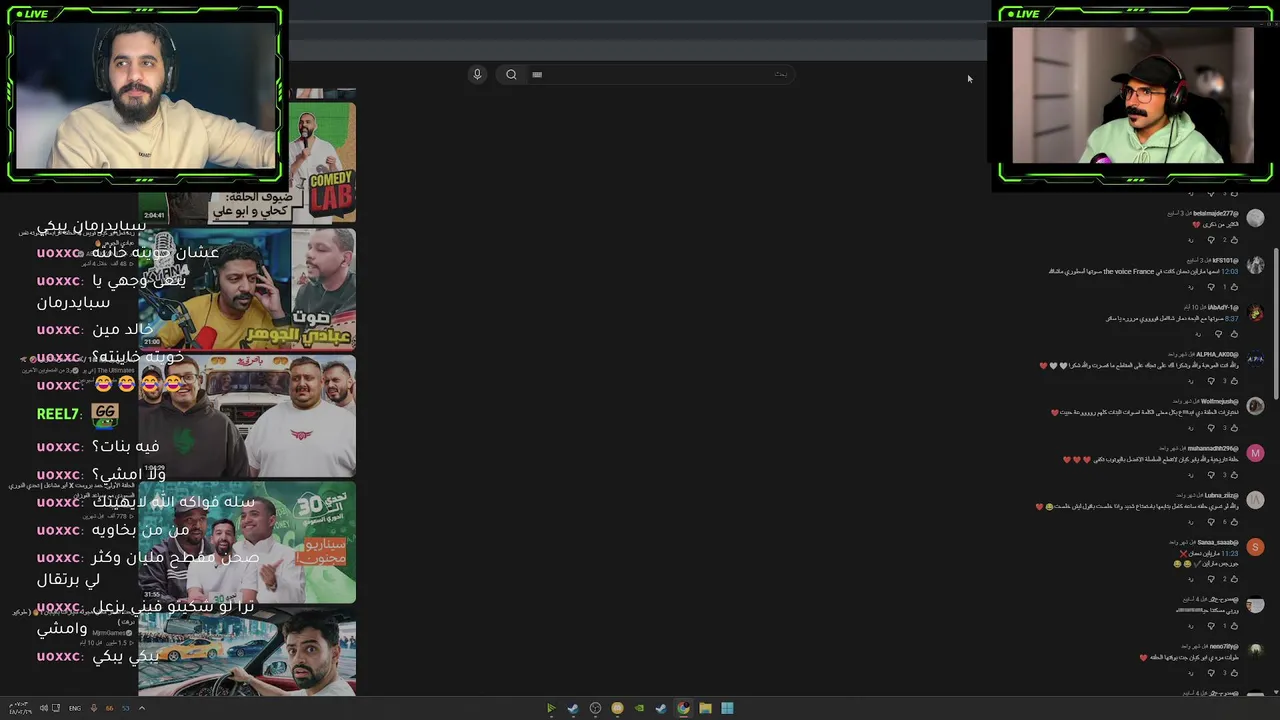Like the comment by kFS101
This screenshot has height=720, width=1280.
point(1235,287)
